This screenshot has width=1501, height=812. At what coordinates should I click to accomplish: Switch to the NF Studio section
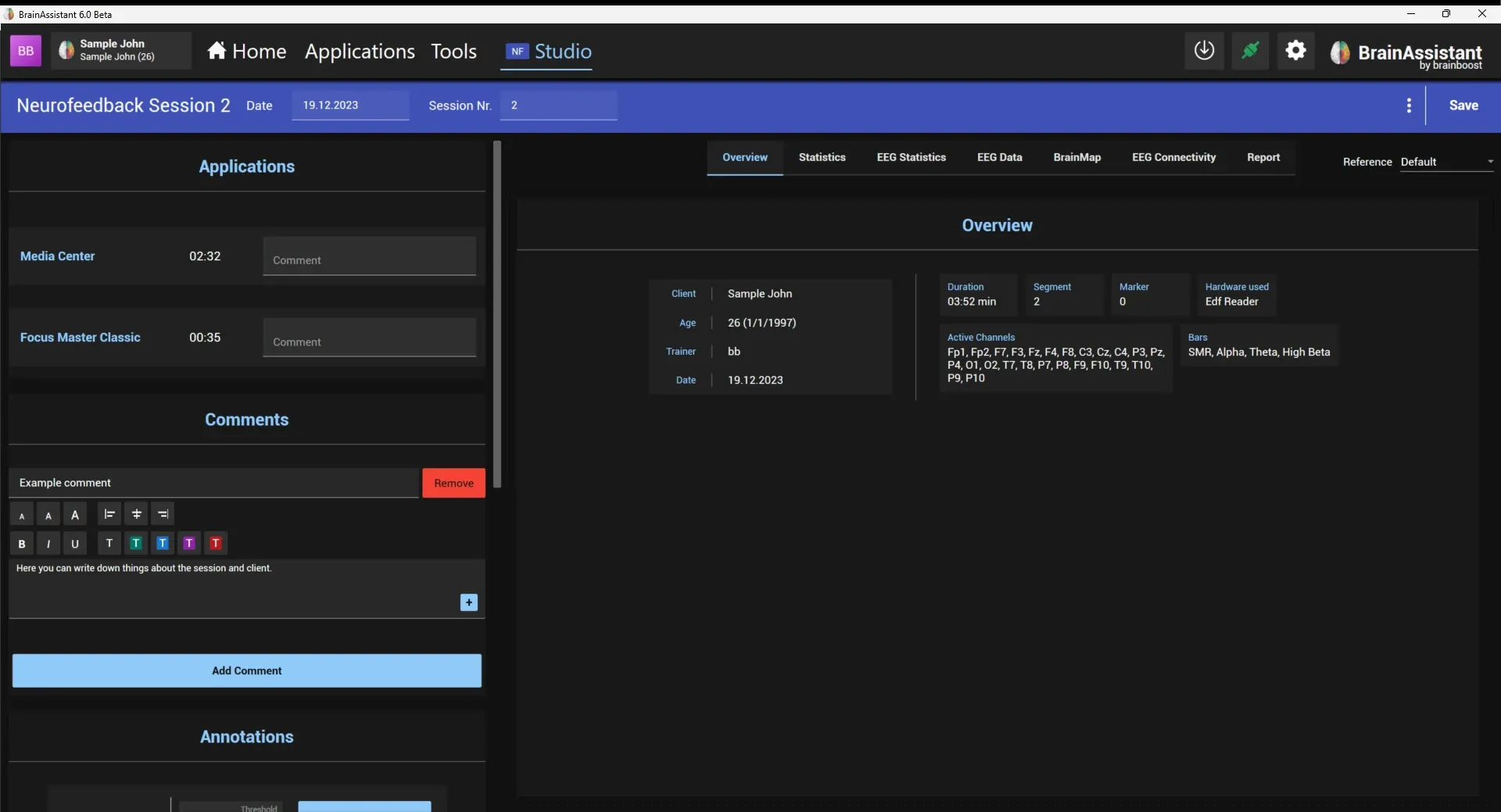[x=547, y=52]
